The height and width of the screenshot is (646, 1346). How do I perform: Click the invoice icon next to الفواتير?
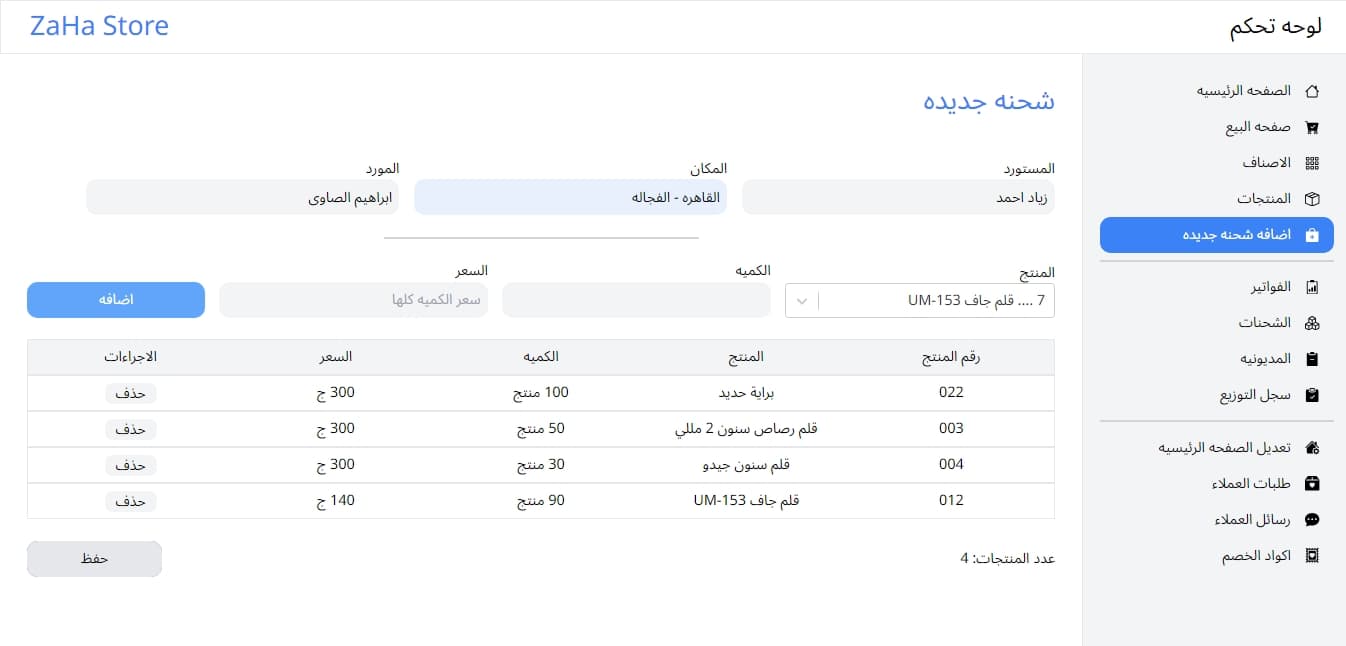click(x=1313, y=287)
